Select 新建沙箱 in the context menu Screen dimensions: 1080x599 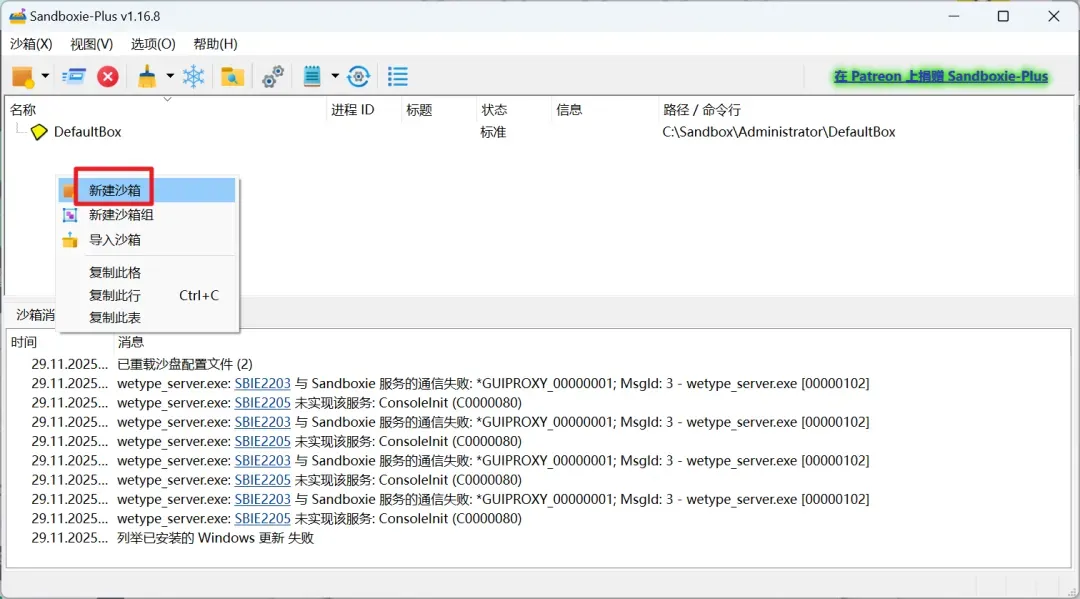(147, 190)
